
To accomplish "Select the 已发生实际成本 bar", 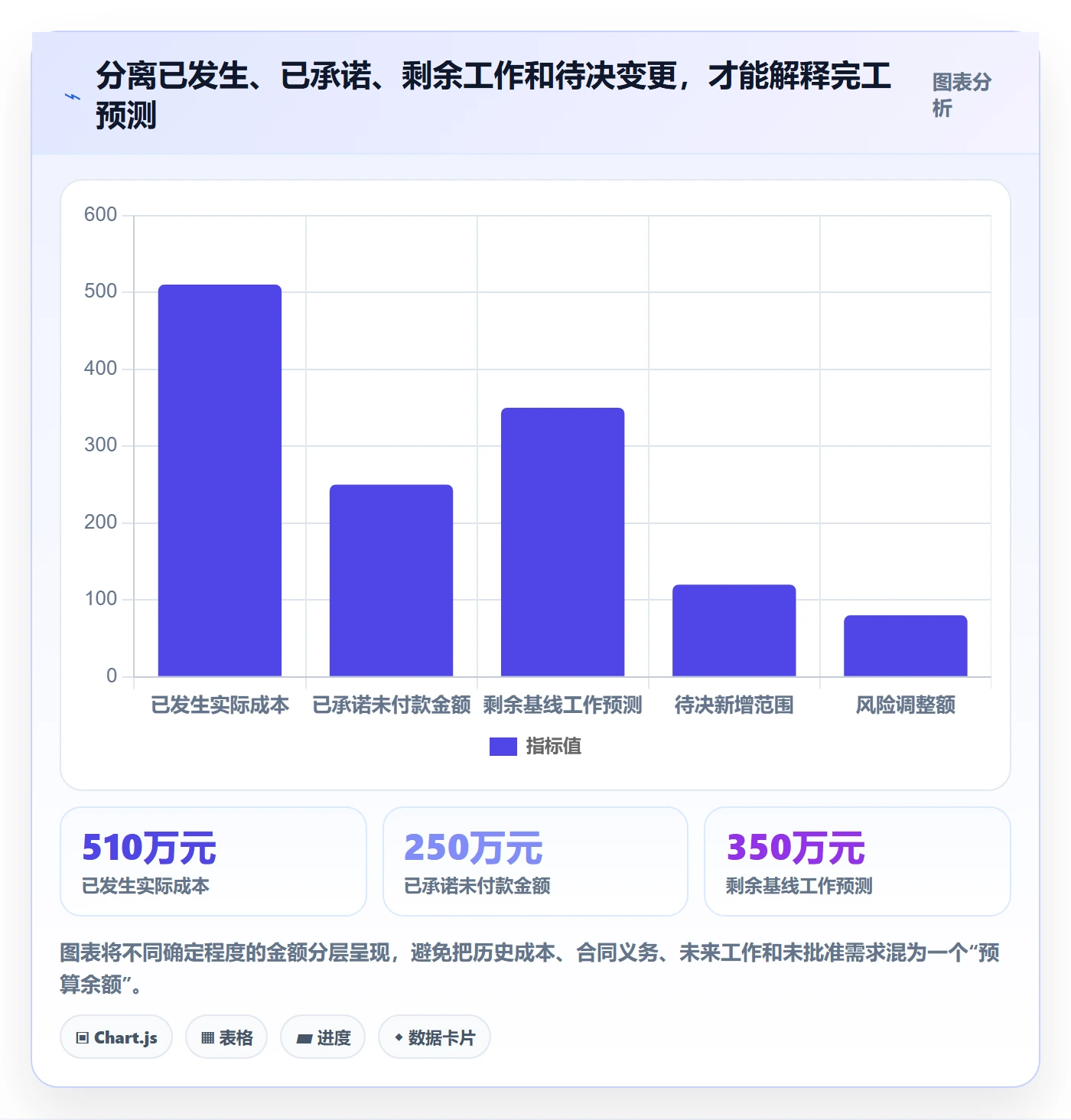I will coord(220,480).
